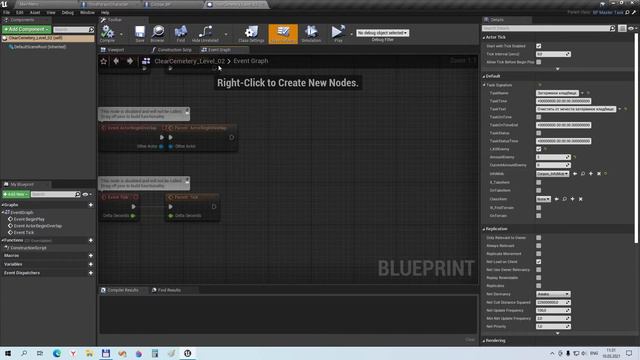Toggle Net Use Owner Relevancy checkbox
Image resolution: width=640 pixels, height=360 pixels.
point(538,270)
